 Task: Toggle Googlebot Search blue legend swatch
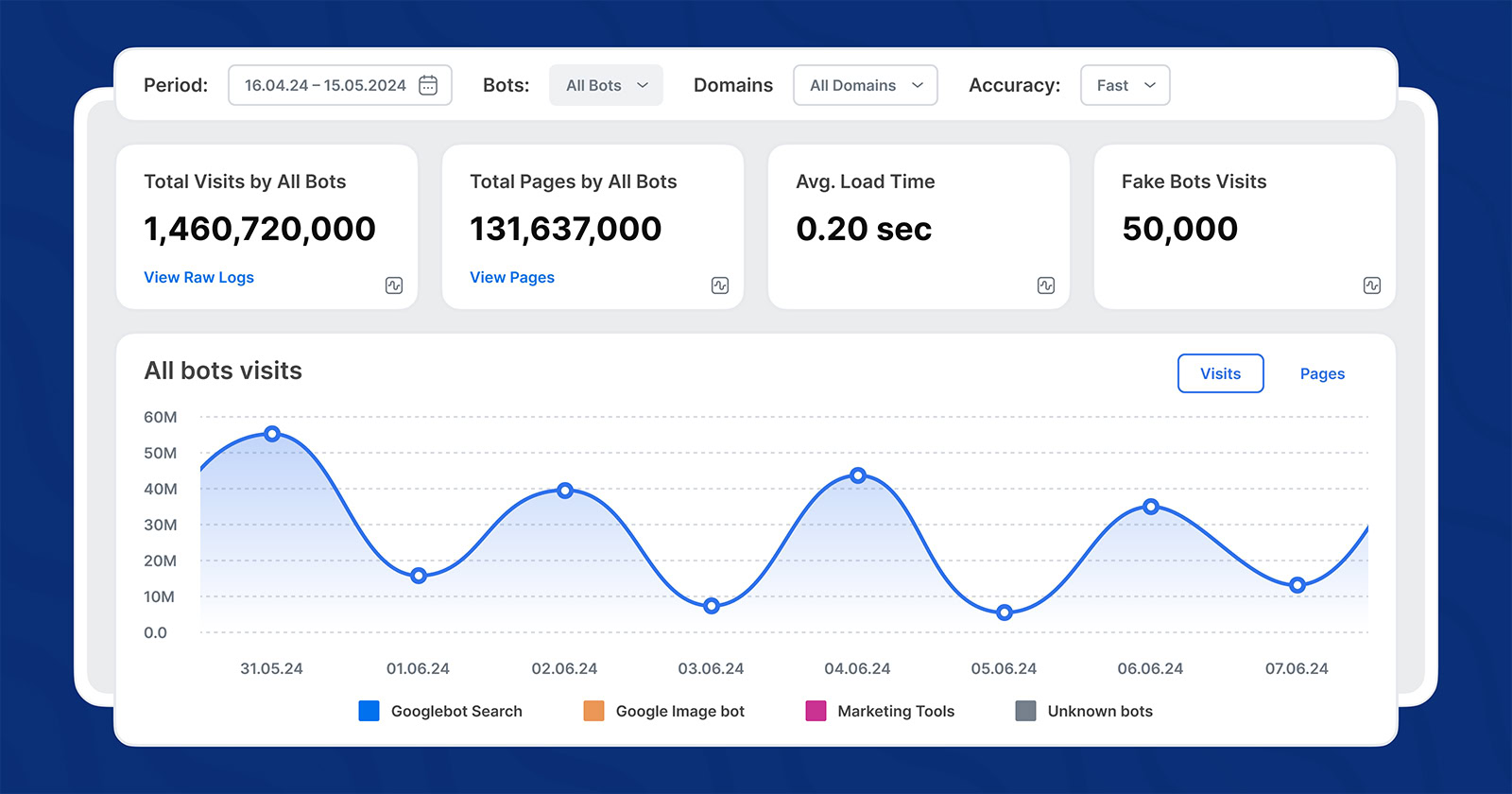click(369, 711)
